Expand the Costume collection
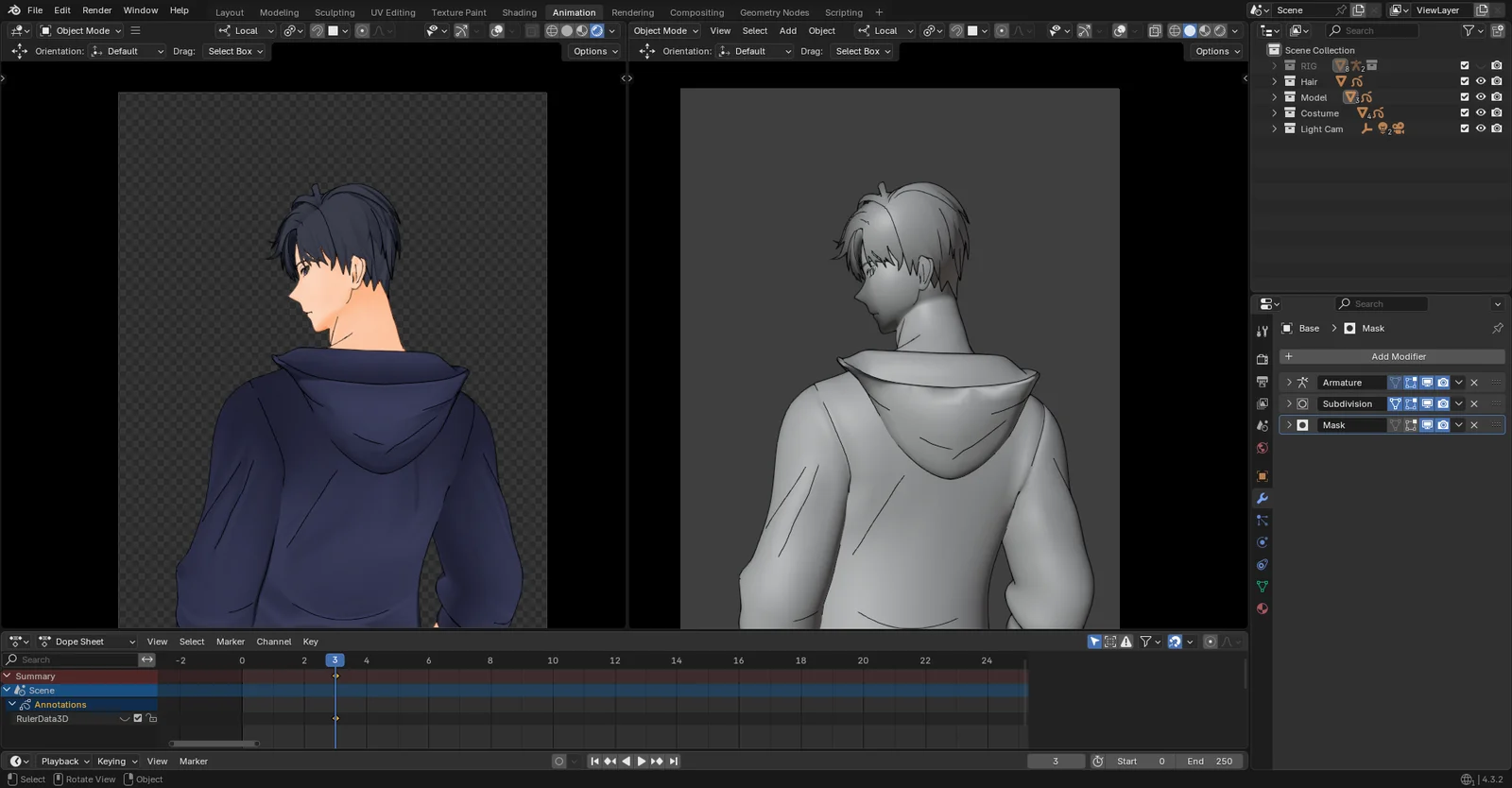Viewport: 1512px width, 788px height. (1274, 113)
